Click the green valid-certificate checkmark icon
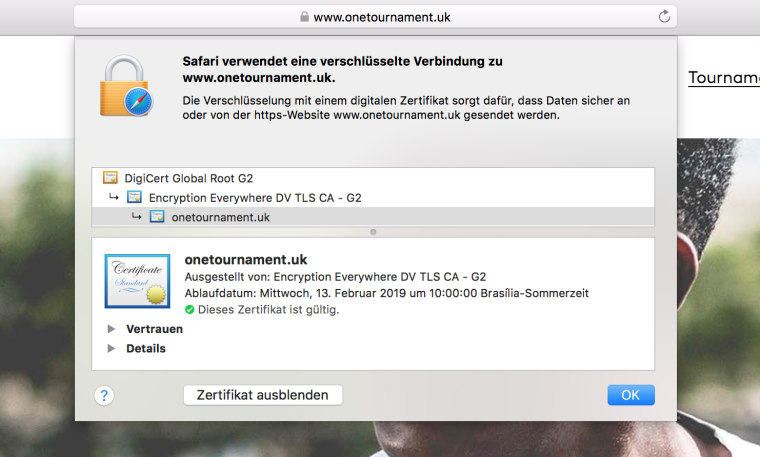This screenshot has height=457, width=760. pyautogui.click(x=190, y=310)
